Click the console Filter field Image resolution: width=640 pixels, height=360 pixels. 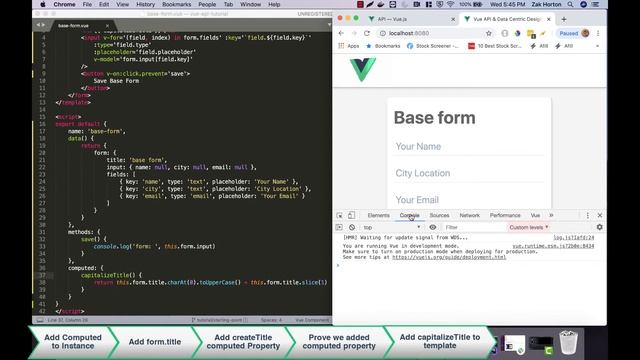point(474,227)
